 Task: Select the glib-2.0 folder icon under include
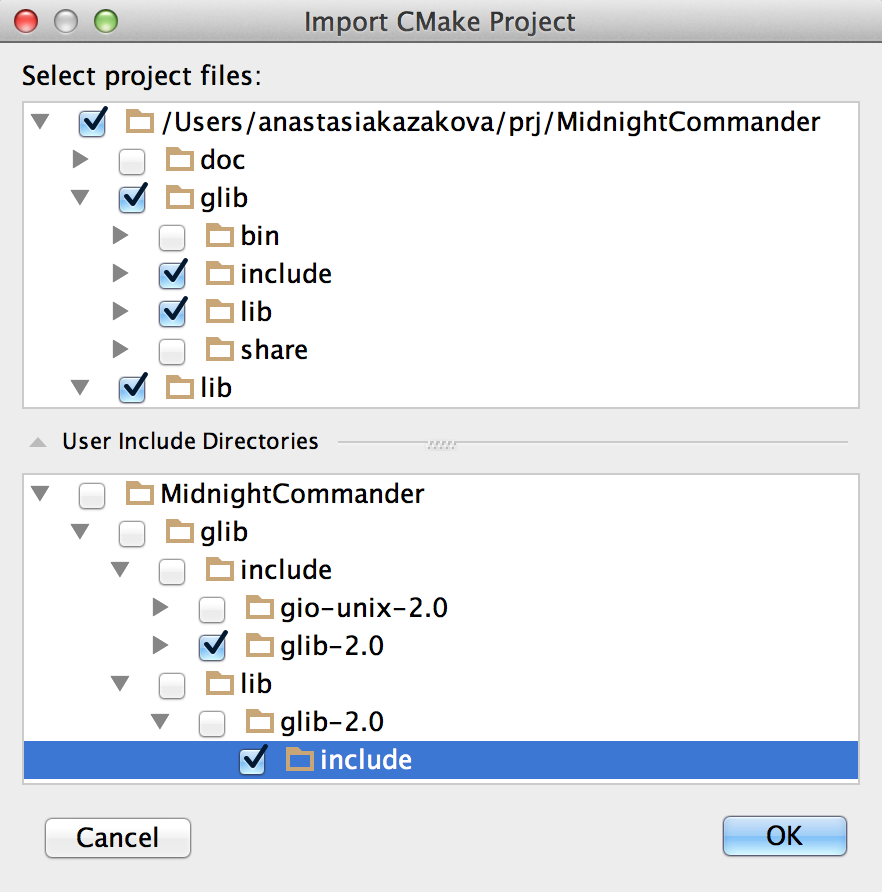point(259,646)
